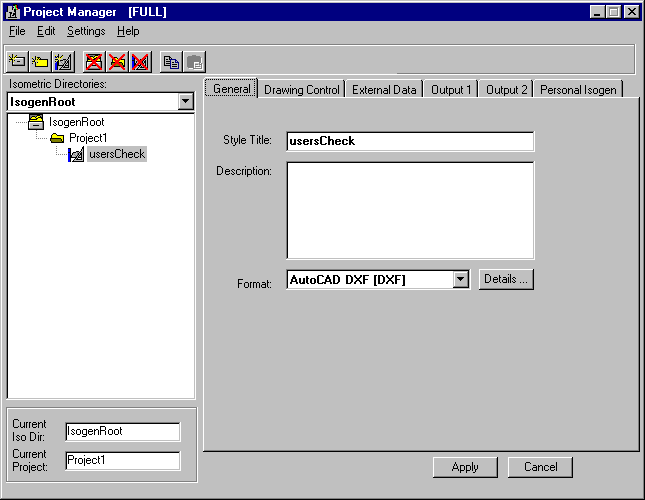Select the IsogenRoot tree node
645x500 pixels.
coord(76,122)
